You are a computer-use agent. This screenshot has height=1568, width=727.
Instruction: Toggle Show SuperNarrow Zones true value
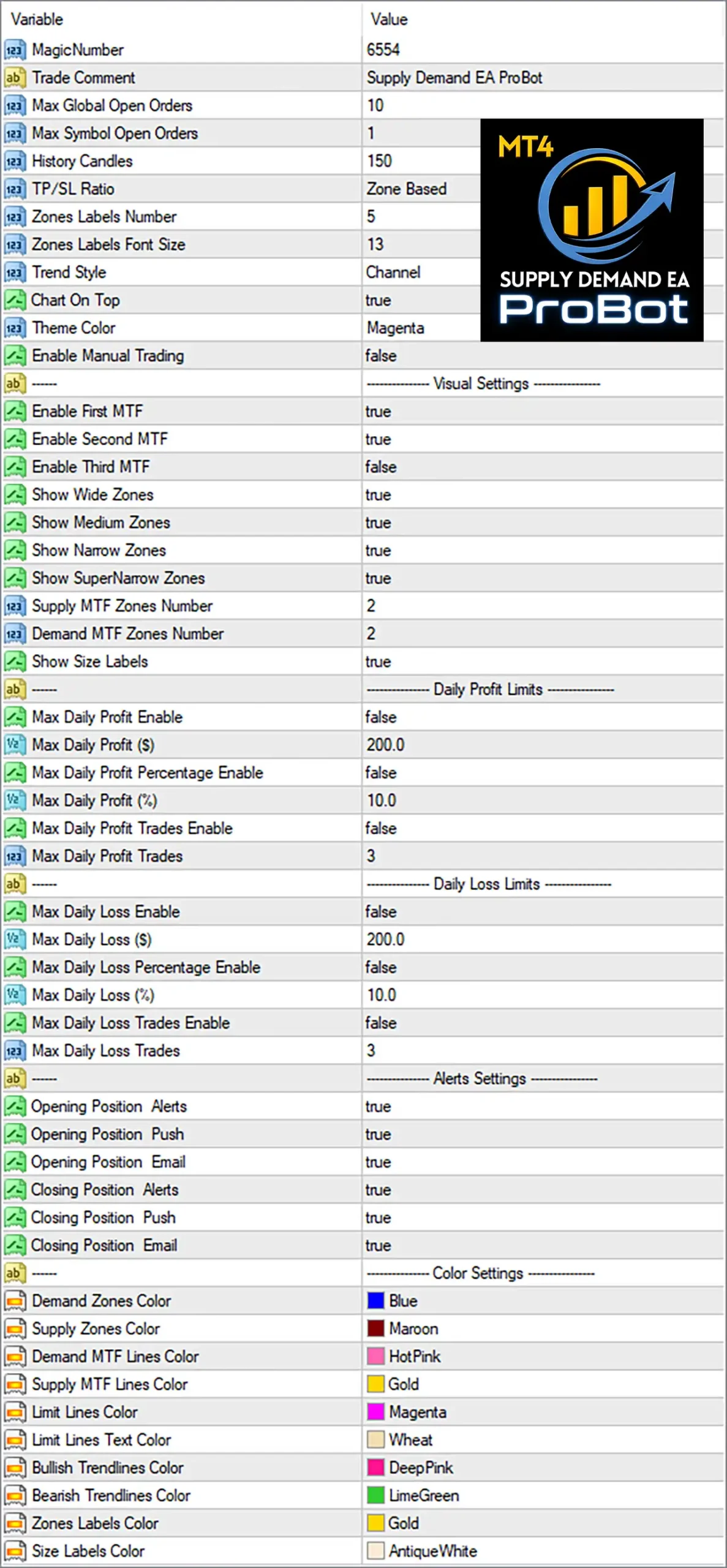tap(379, 578)
